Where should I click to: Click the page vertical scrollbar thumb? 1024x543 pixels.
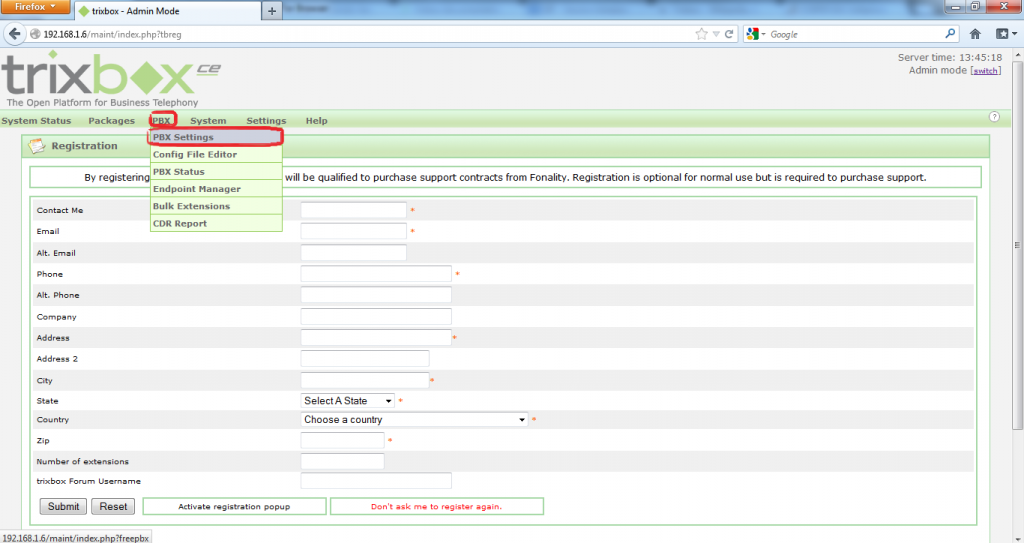(1017, 245)
